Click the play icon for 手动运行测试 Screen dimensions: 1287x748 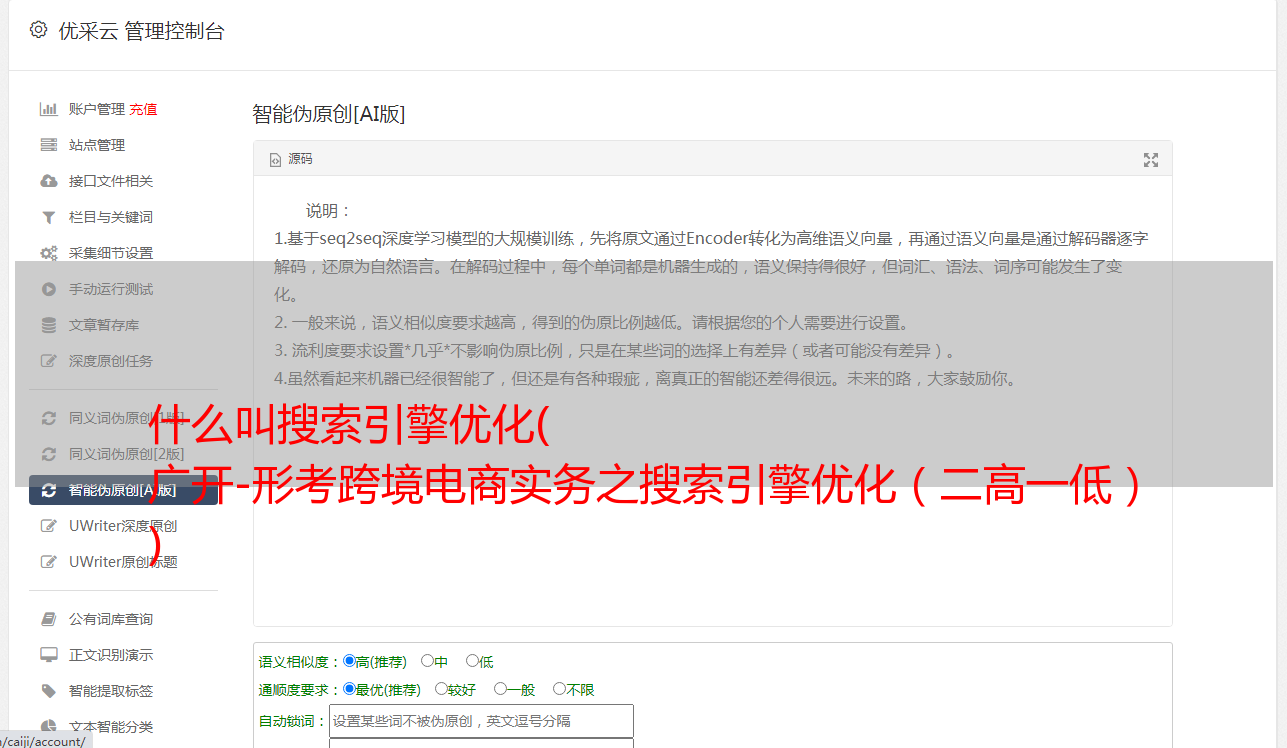pos(48,289)
